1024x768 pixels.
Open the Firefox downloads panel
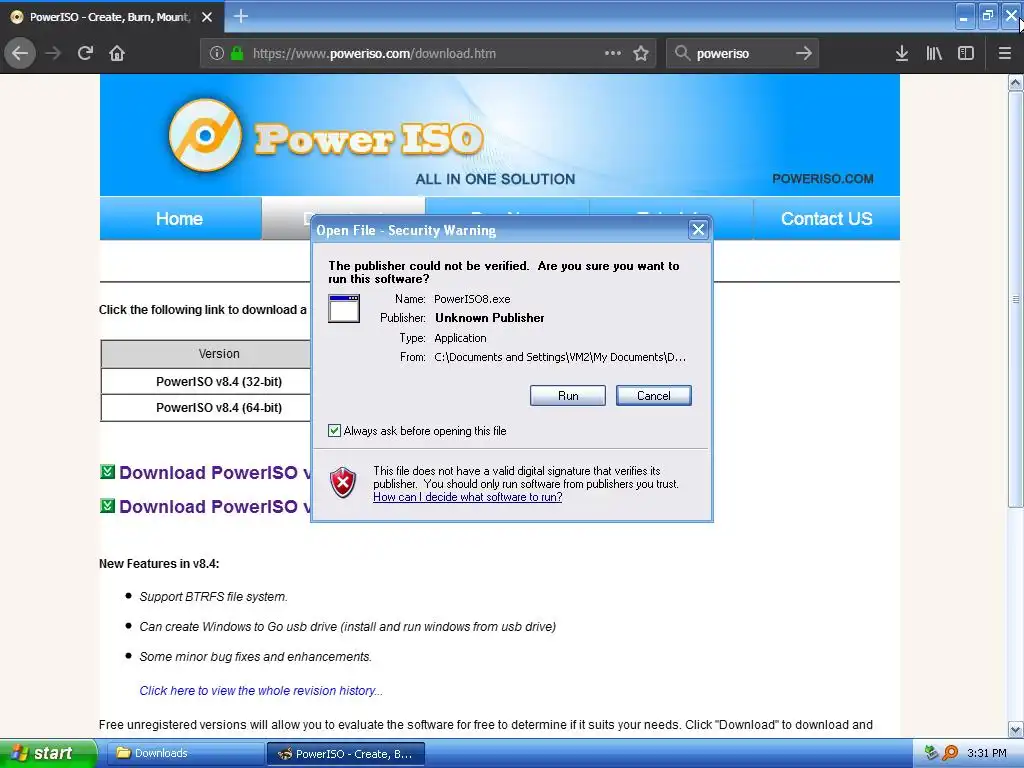click(x=902, y=53)
